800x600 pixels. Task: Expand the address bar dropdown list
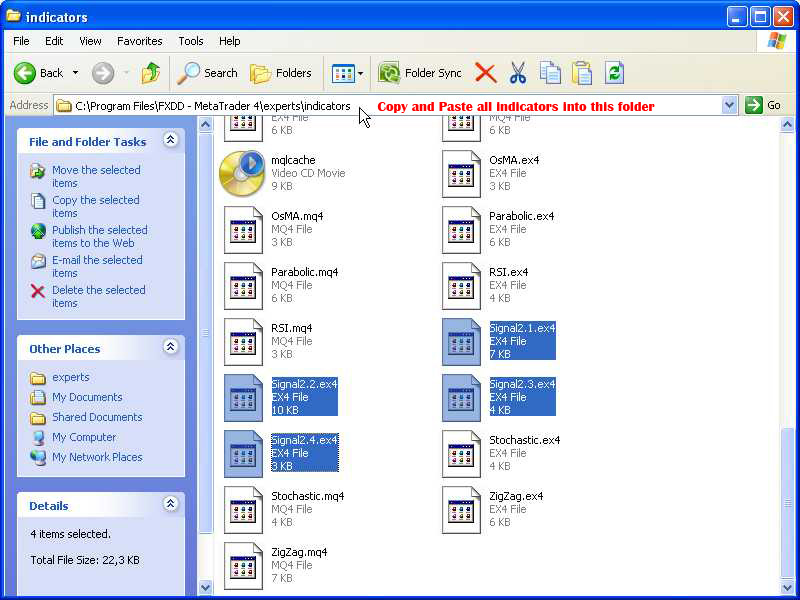[729, 105]
